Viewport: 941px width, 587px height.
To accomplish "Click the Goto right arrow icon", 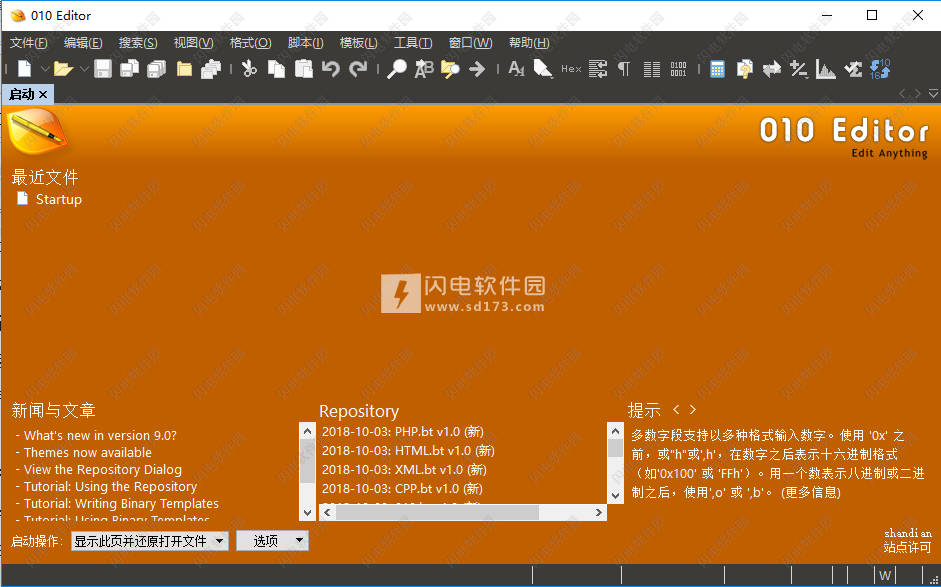I will pyautogui.click(x=477, y=69).
